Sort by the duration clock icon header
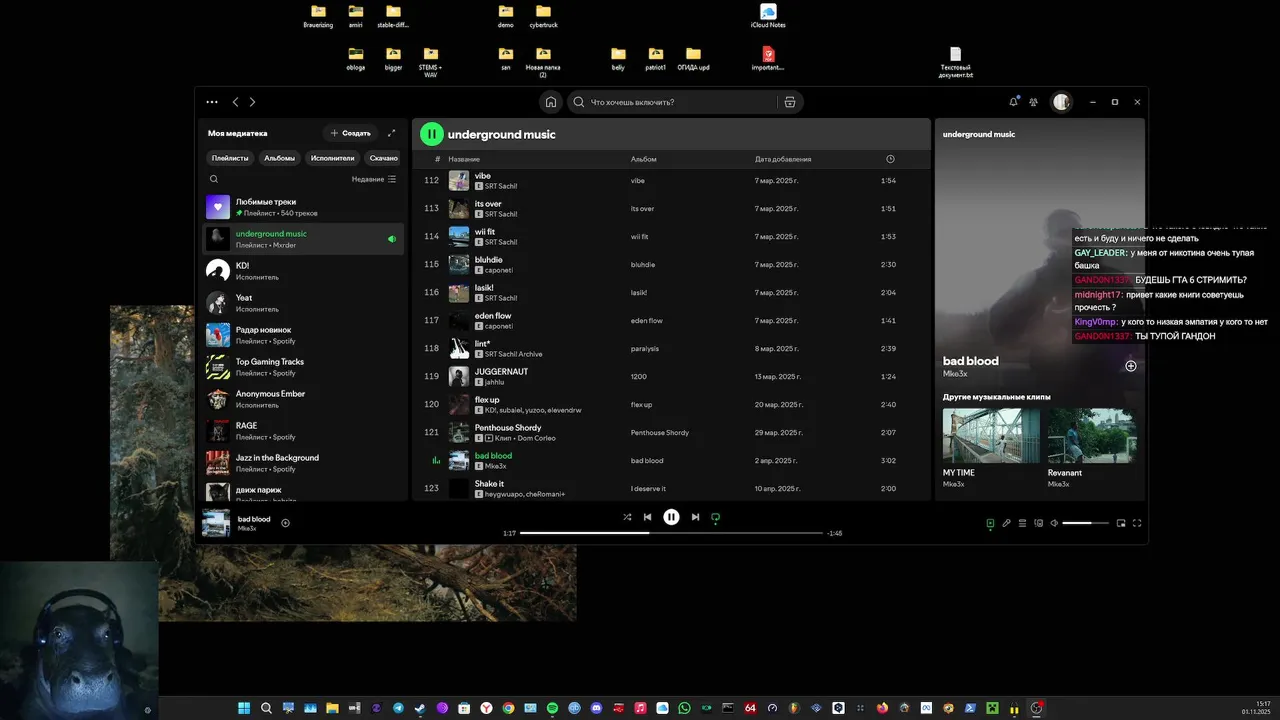The image size is (1280, 720). [890, 159]
